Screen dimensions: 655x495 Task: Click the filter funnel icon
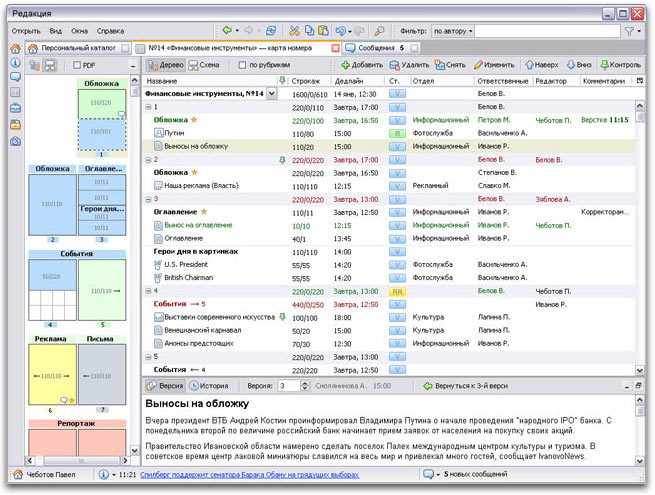pyautogui.click(x=629, y=31)
